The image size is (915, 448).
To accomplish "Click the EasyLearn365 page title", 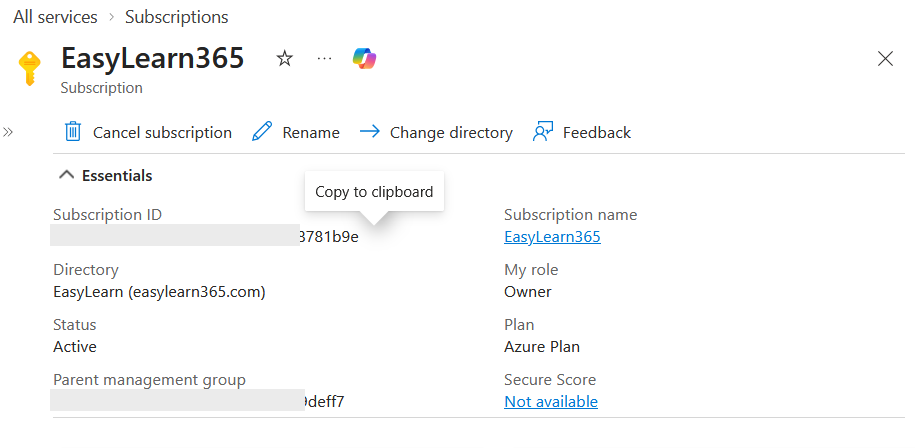I will click(153, 58).
